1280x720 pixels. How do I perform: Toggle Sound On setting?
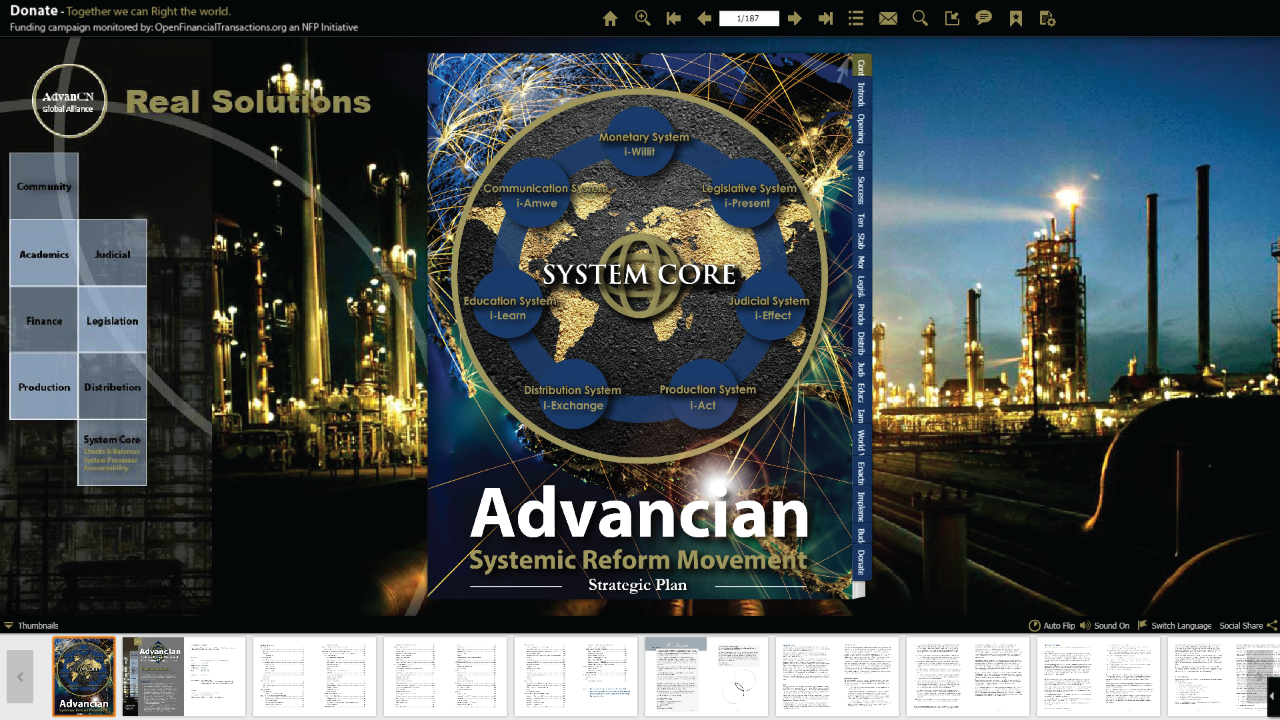(x=1105, y=626)
